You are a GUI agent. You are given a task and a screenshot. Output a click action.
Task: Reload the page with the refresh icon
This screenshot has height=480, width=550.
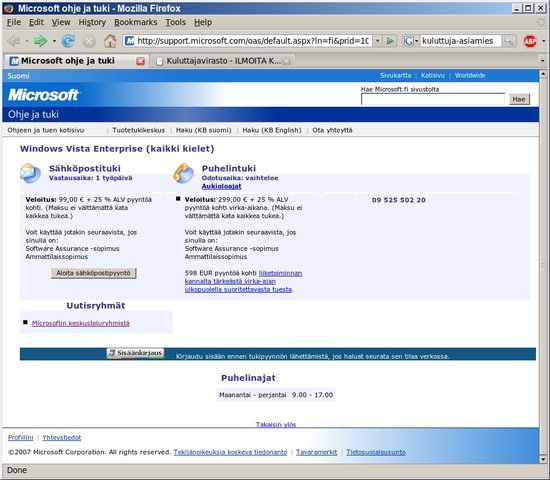coord(68,41)
